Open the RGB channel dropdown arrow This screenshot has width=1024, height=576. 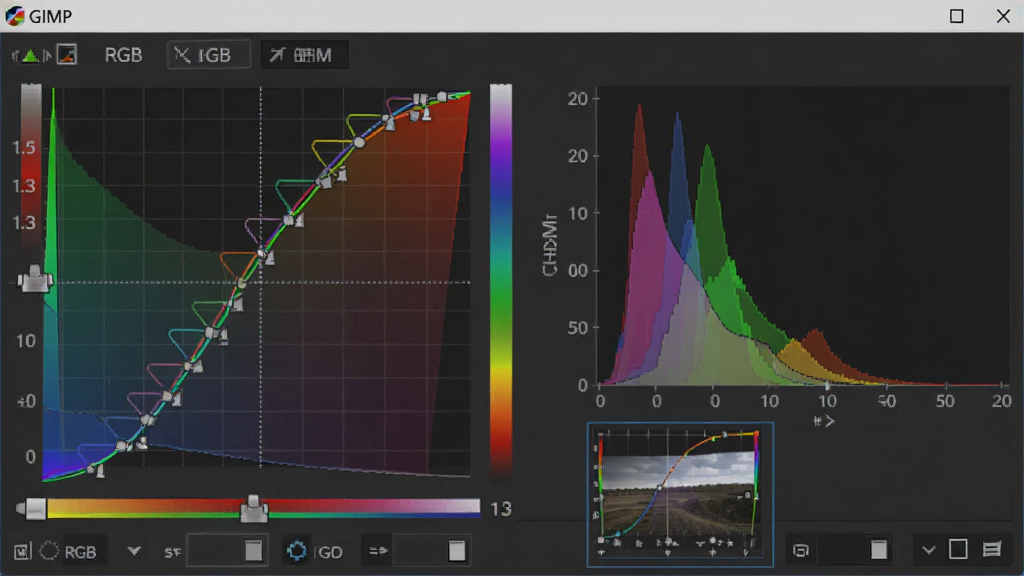(134, 551)
